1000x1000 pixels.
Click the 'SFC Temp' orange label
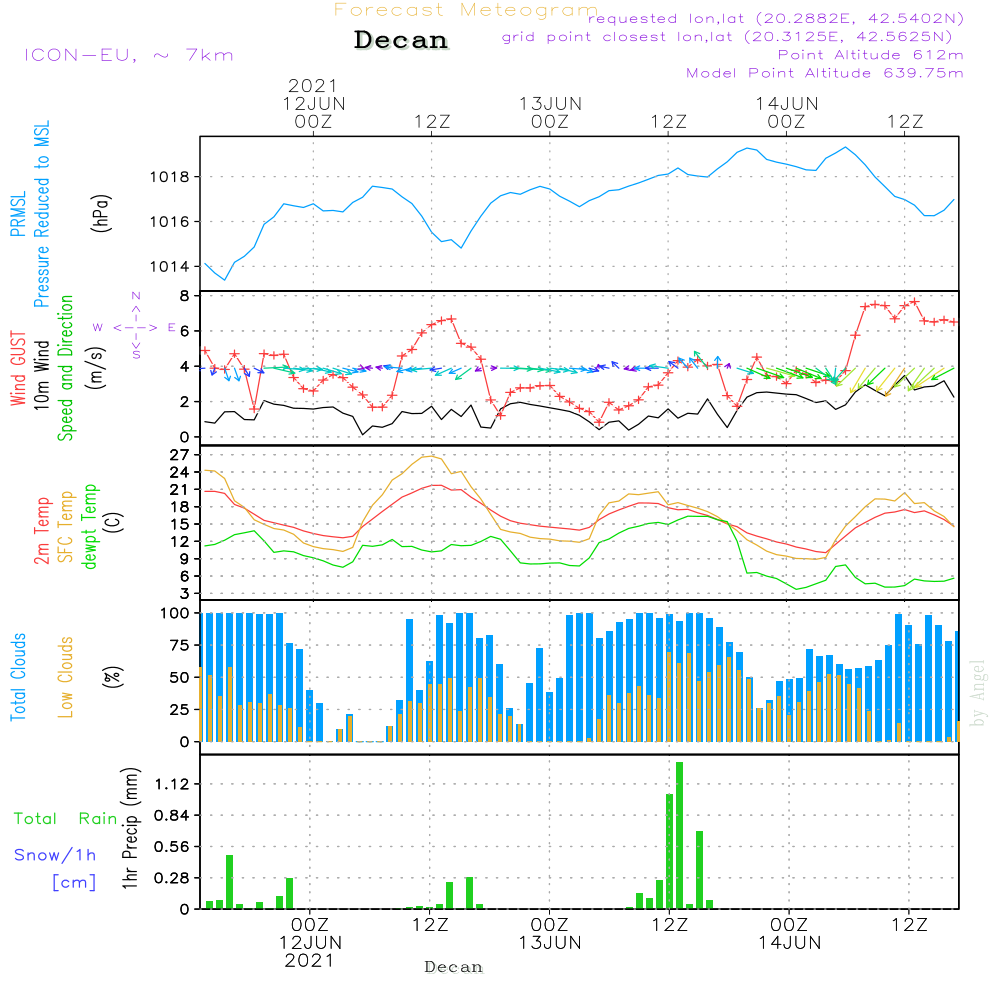65,527
